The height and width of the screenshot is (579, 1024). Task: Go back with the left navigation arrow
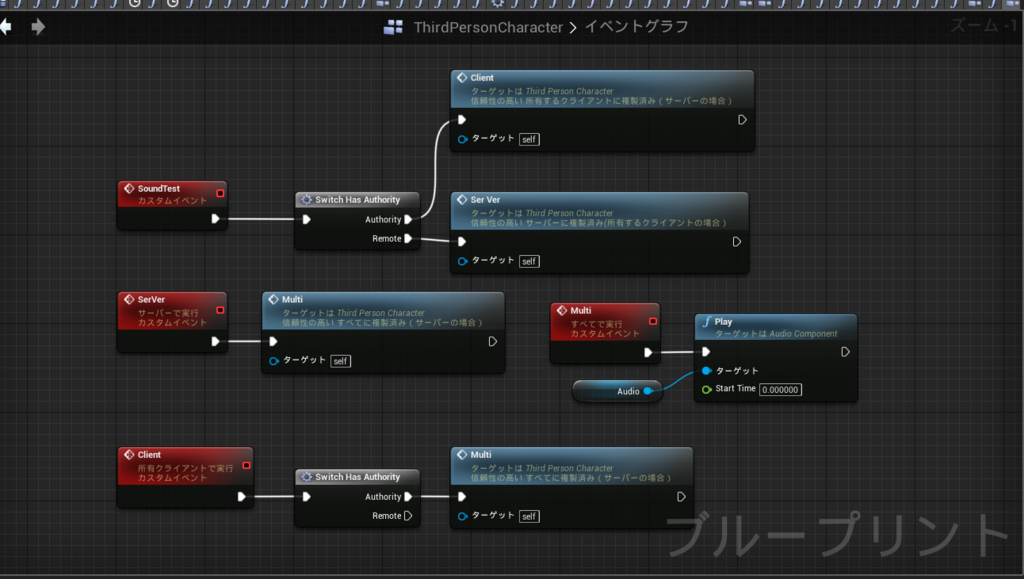(6, 27)
